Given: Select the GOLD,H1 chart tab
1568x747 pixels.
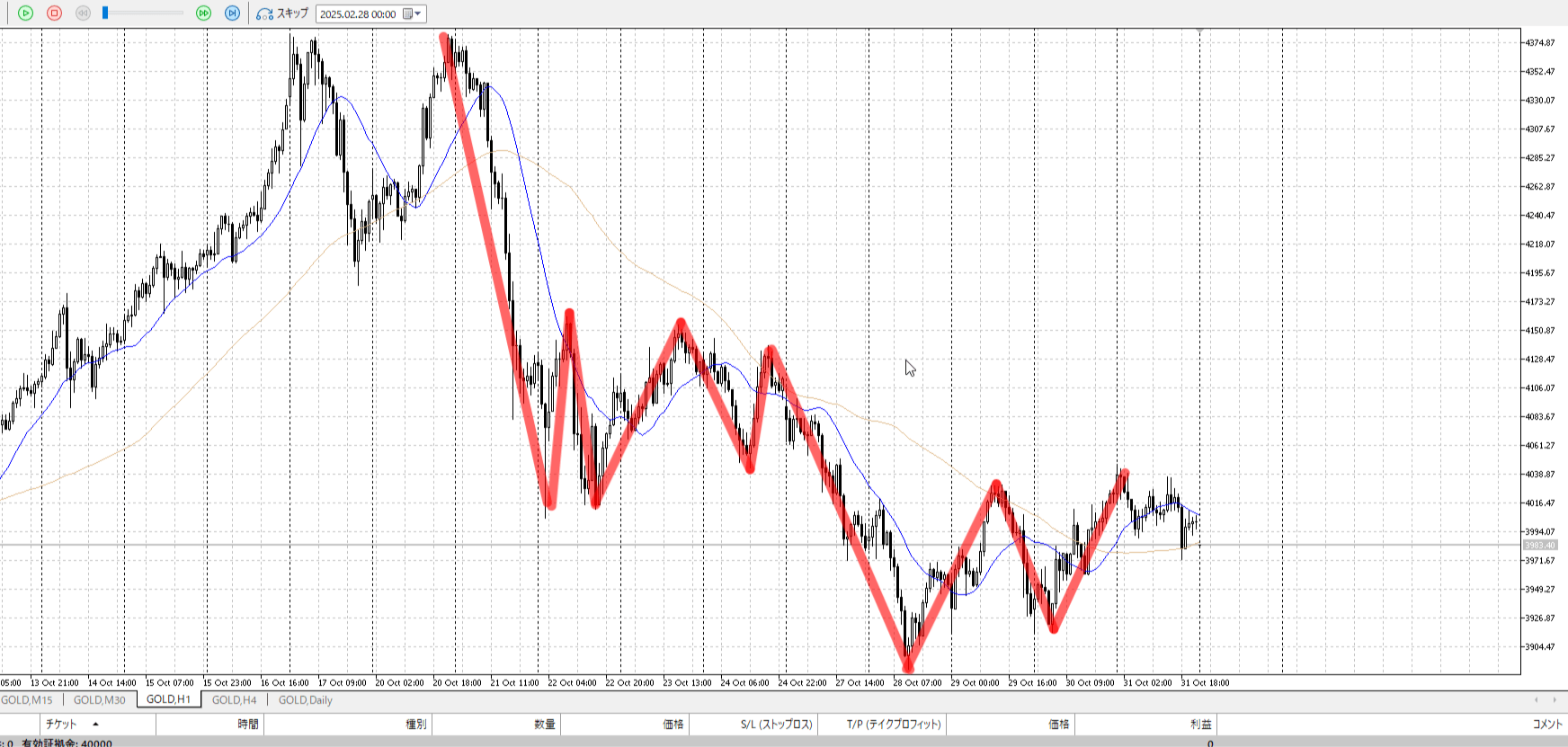Looking at the screenshot, I should coord(168,699).
